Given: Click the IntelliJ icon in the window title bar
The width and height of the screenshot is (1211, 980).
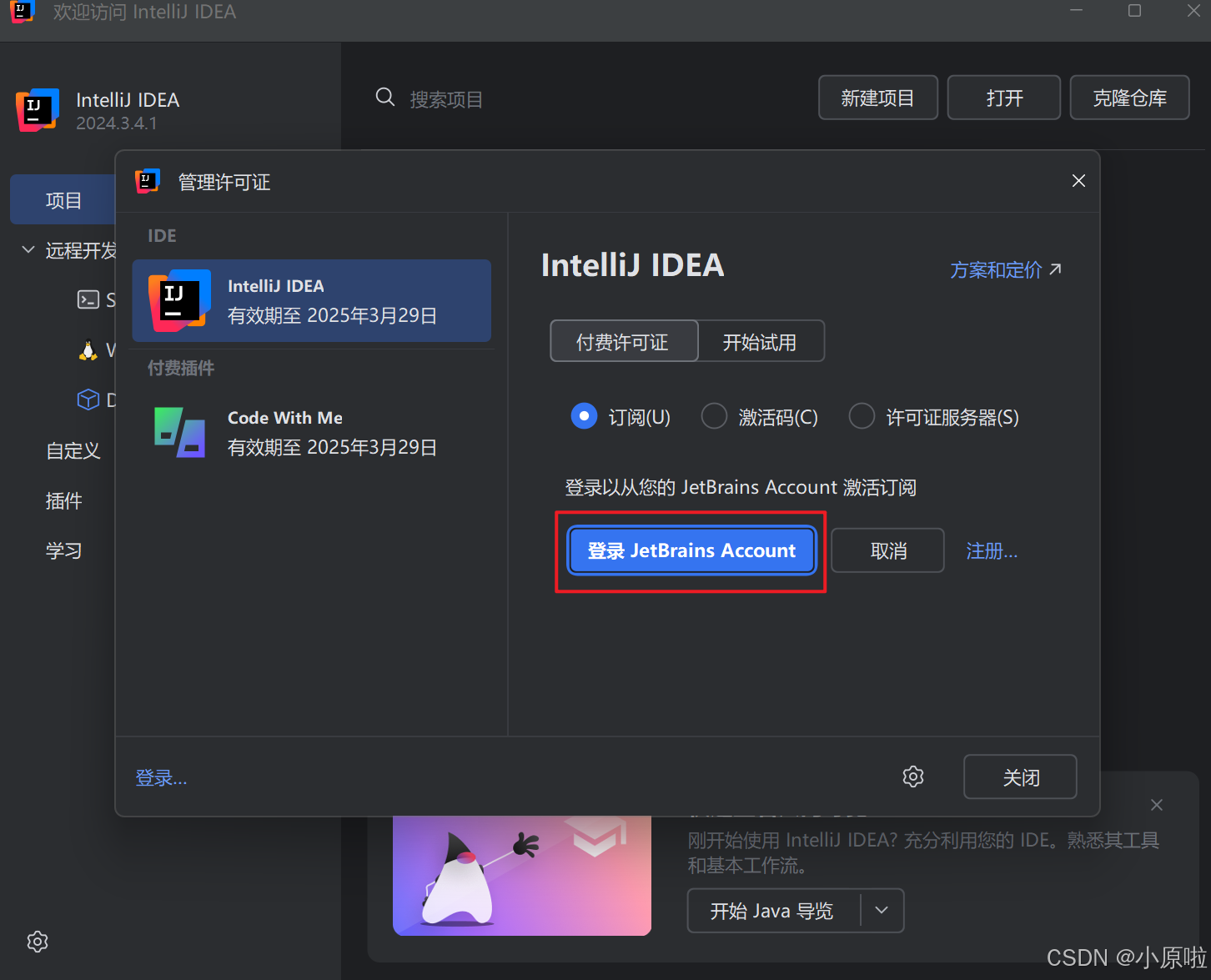Looking at the screenshot, I should (23, 12).
